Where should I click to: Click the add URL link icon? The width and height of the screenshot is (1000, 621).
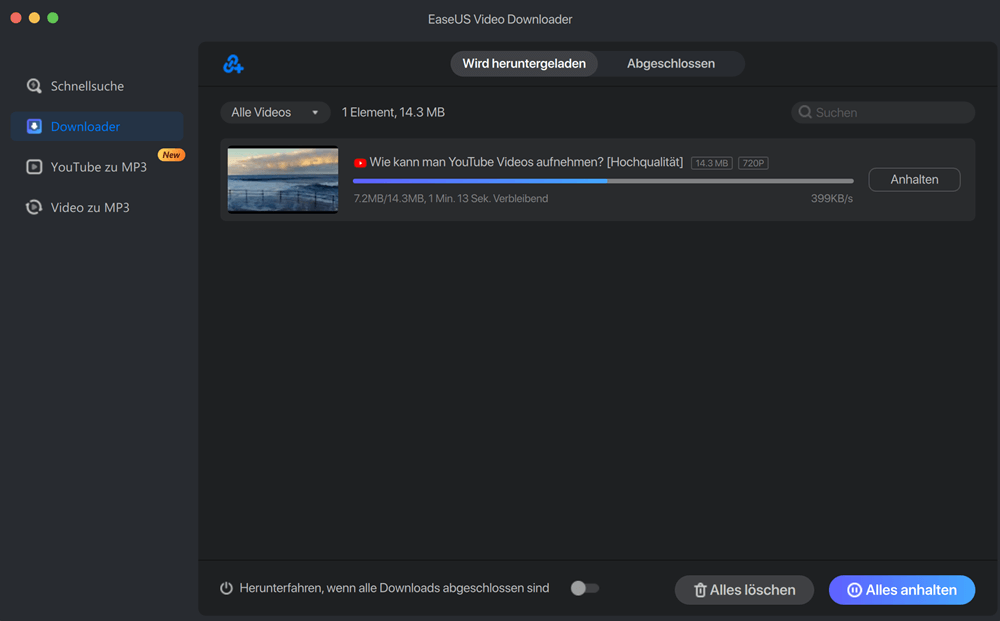tap(233, 64)
